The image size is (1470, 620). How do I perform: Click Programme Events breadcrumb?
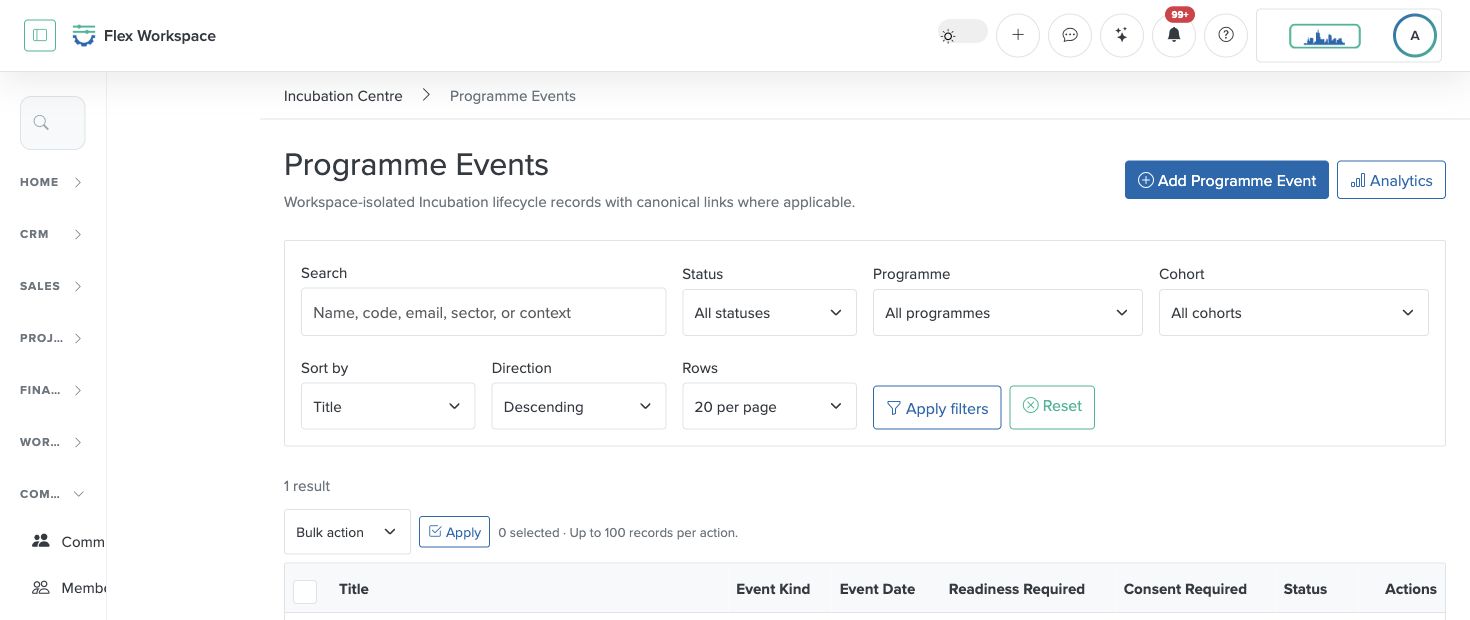[x=513, y=96]
